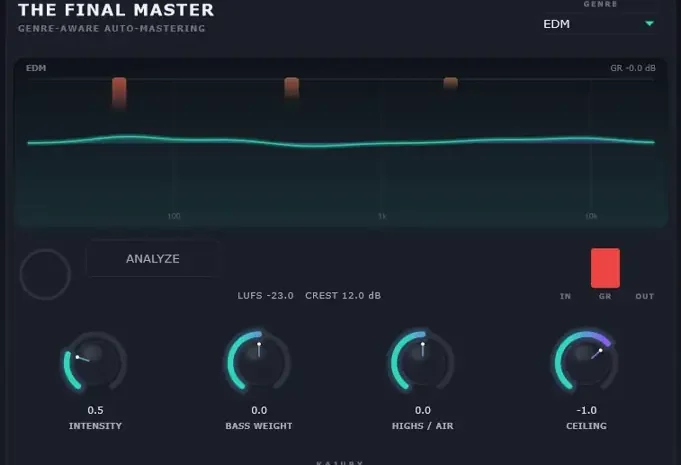Click the Intensity value 0.5
681x465 pixels.
pyautogui.click(x=96, y=410)
